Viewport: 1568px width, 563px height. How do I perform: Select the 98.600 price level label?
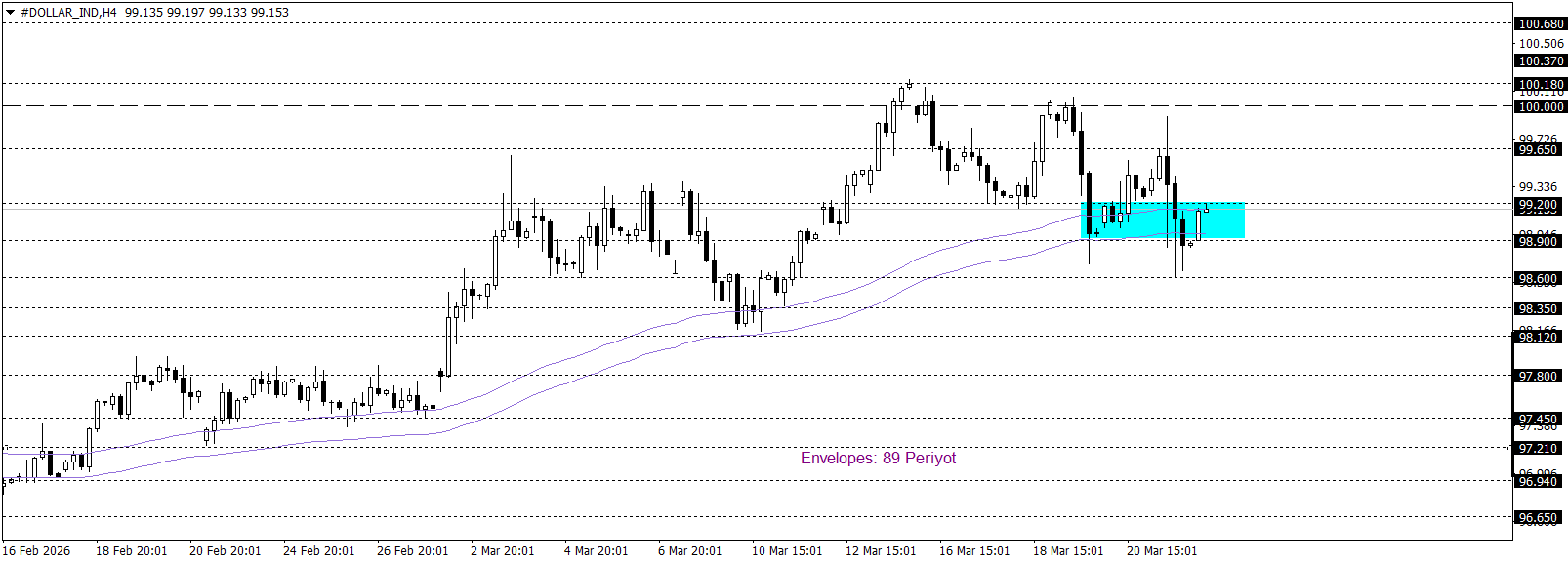tap(1541, 279)
